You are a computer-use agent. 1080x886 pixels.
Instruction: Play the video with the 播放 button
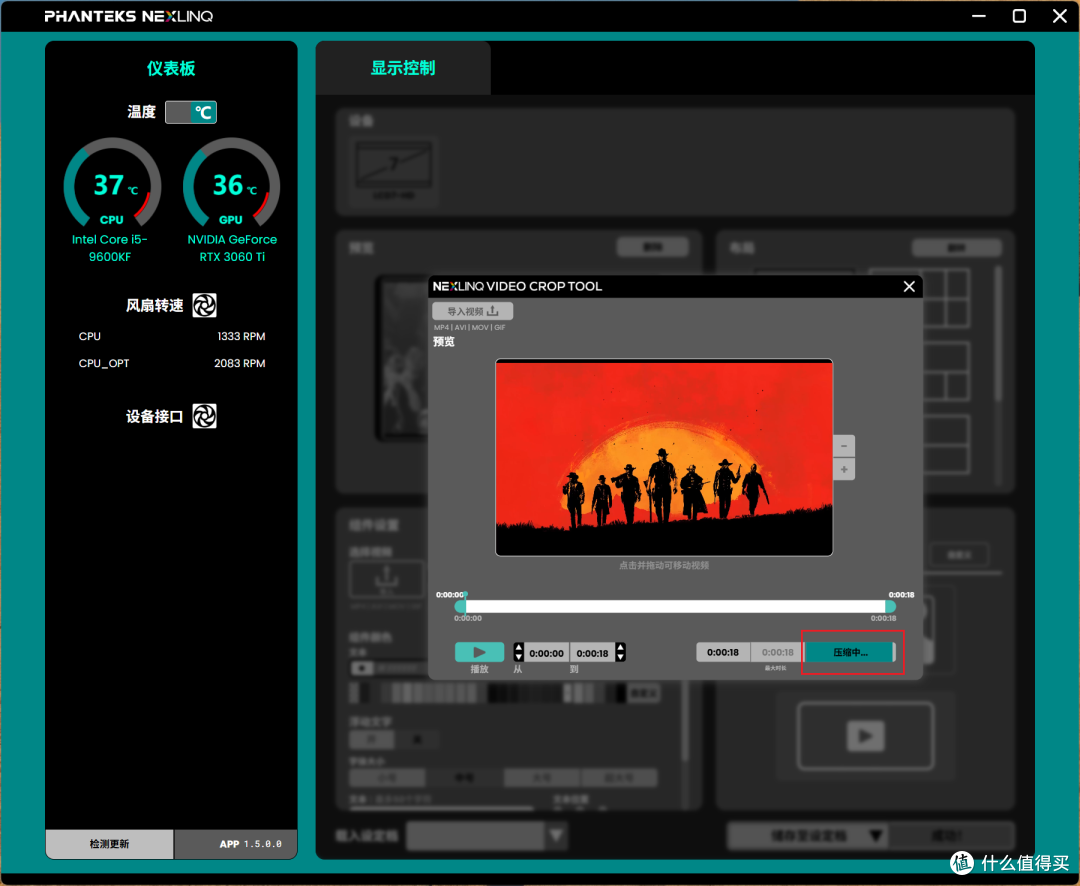click(479, 652)
